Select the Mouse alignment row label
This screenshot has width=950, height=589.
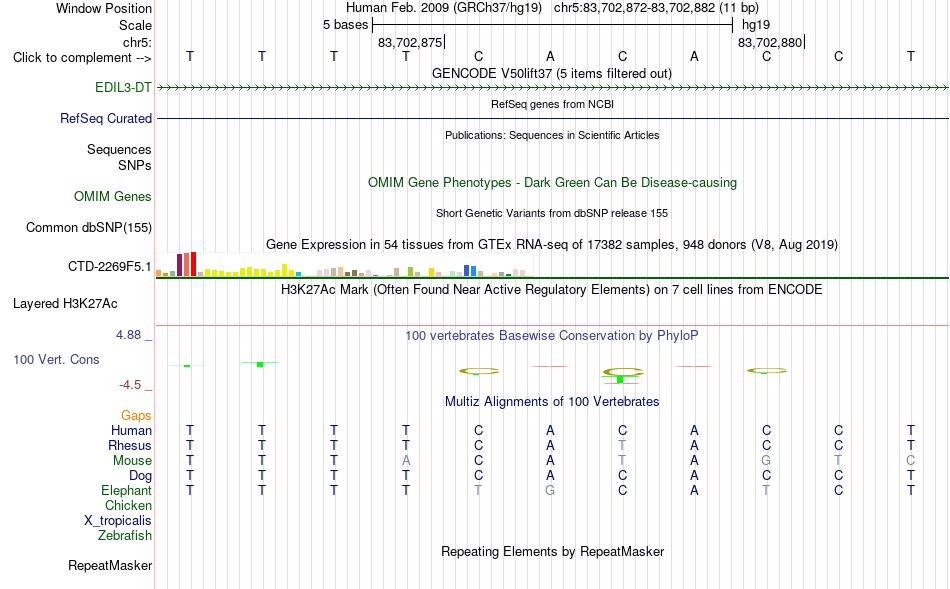tap(133, 461)
